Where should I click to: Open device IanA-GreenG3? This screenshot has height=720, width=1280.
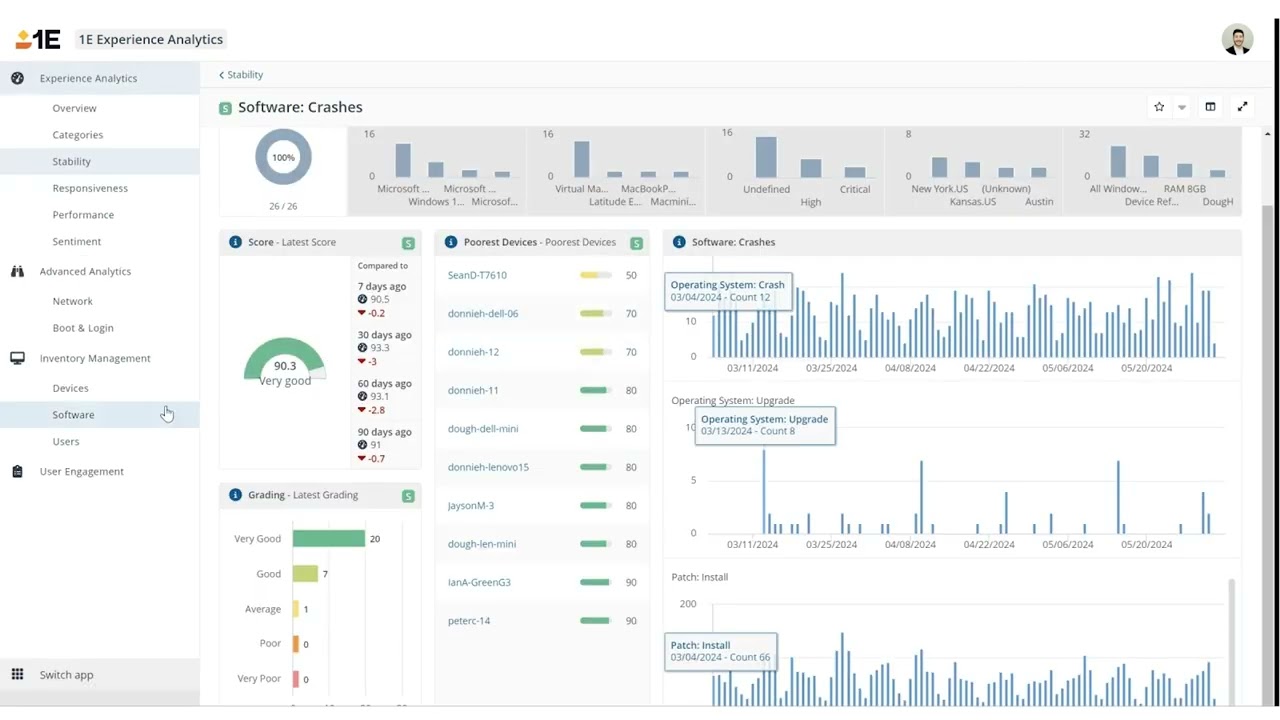479,582
